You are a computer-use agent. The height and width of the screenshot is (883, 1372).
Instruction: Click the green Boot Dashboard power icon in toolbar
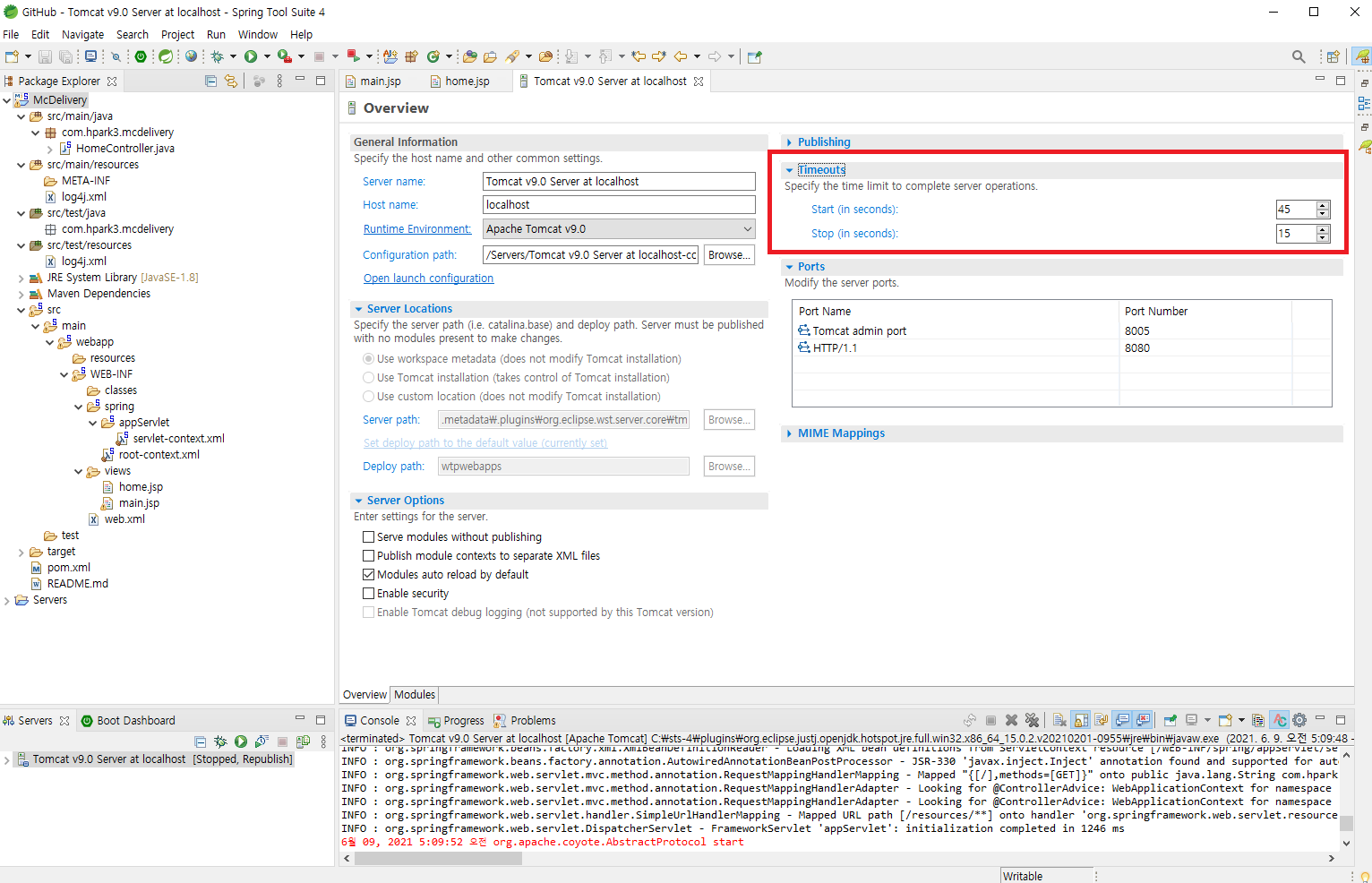141,56
